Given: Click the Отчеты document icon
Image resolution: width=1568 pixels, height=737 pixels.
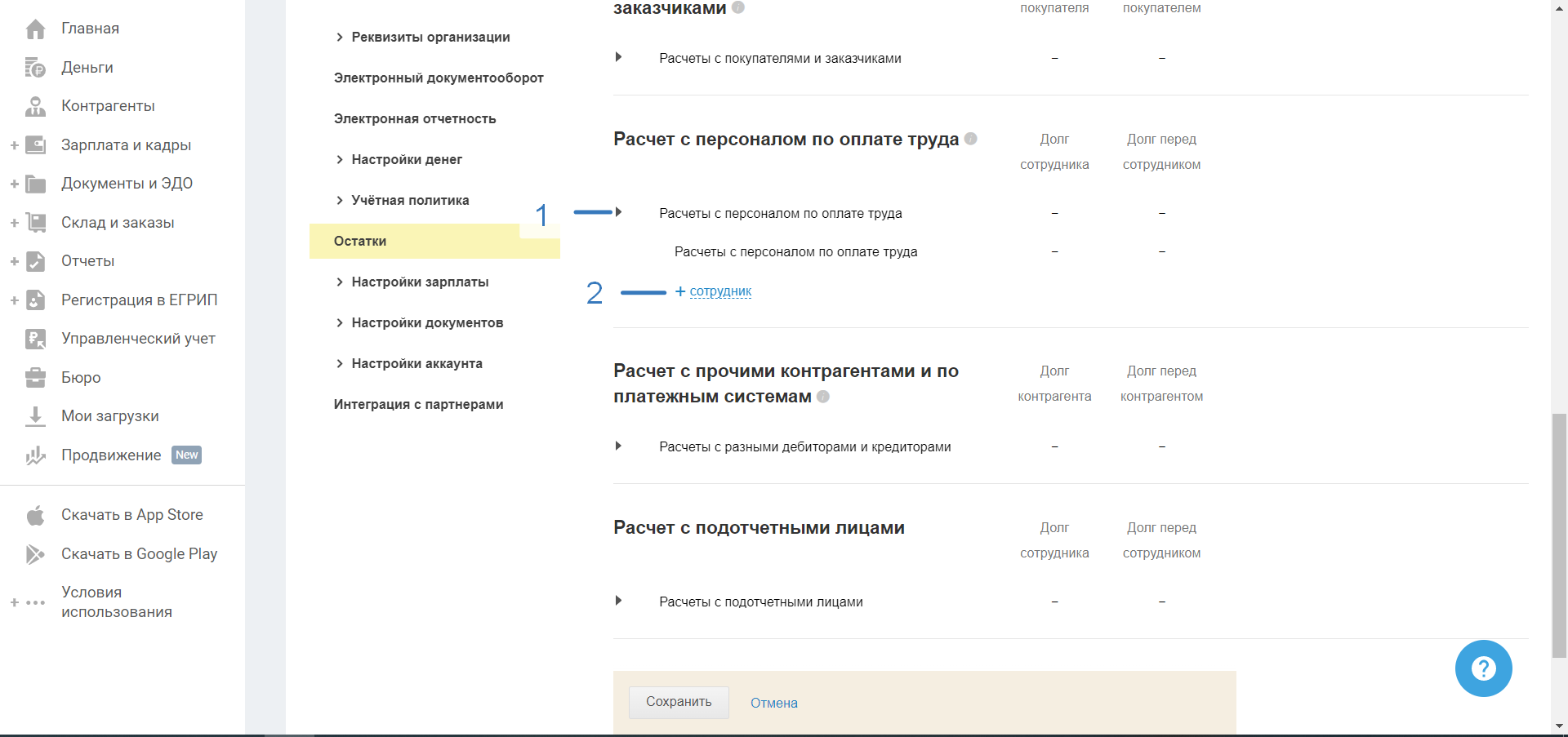Looking at the screenshot, I should click(x=35, y=261).
